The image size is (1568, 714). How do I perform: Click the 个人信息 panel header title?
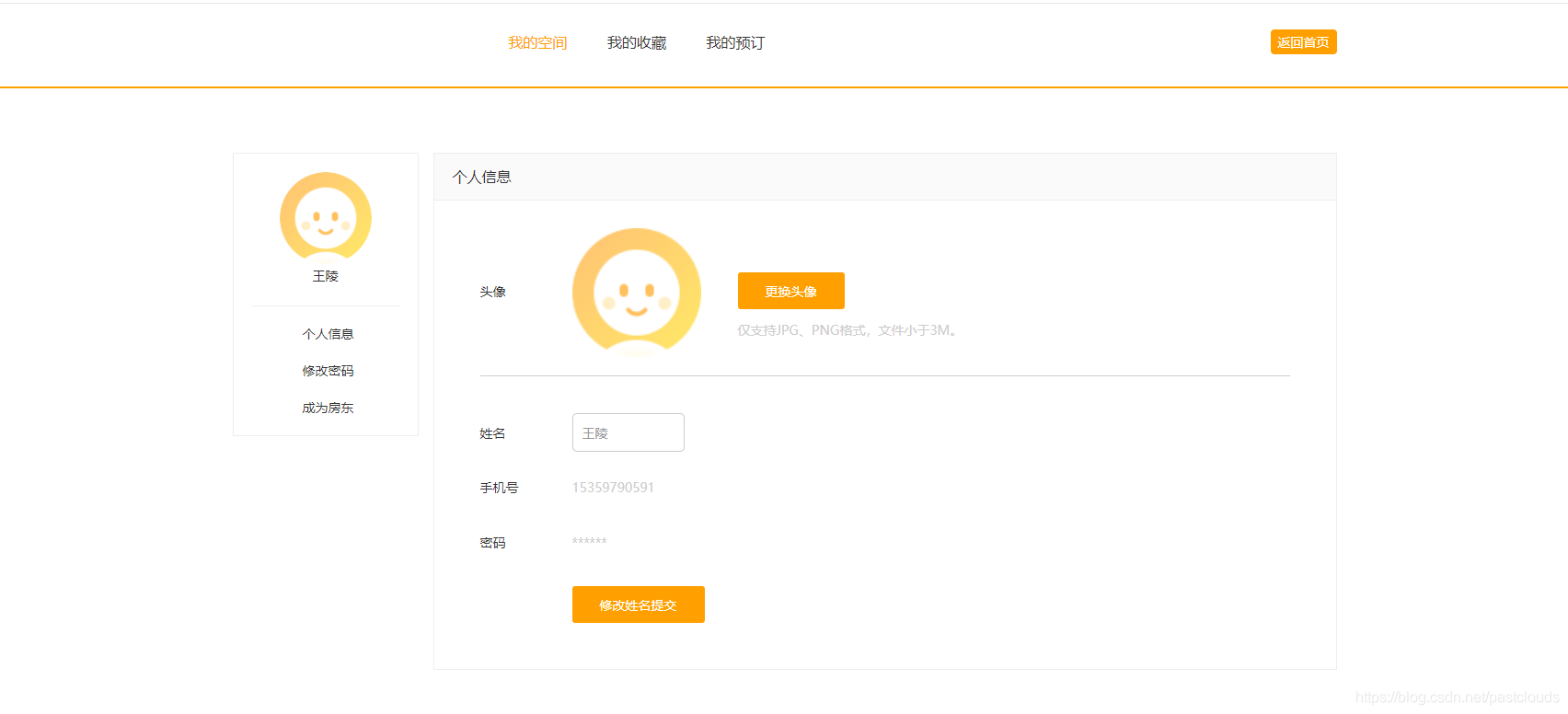[482, 177]
